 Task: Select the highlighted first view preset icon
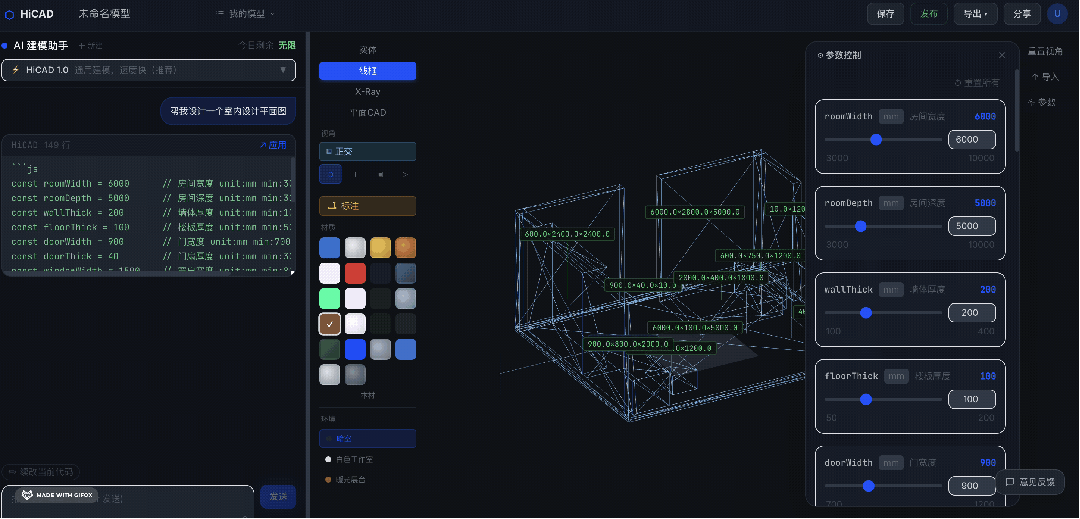[x=331, y=174]
